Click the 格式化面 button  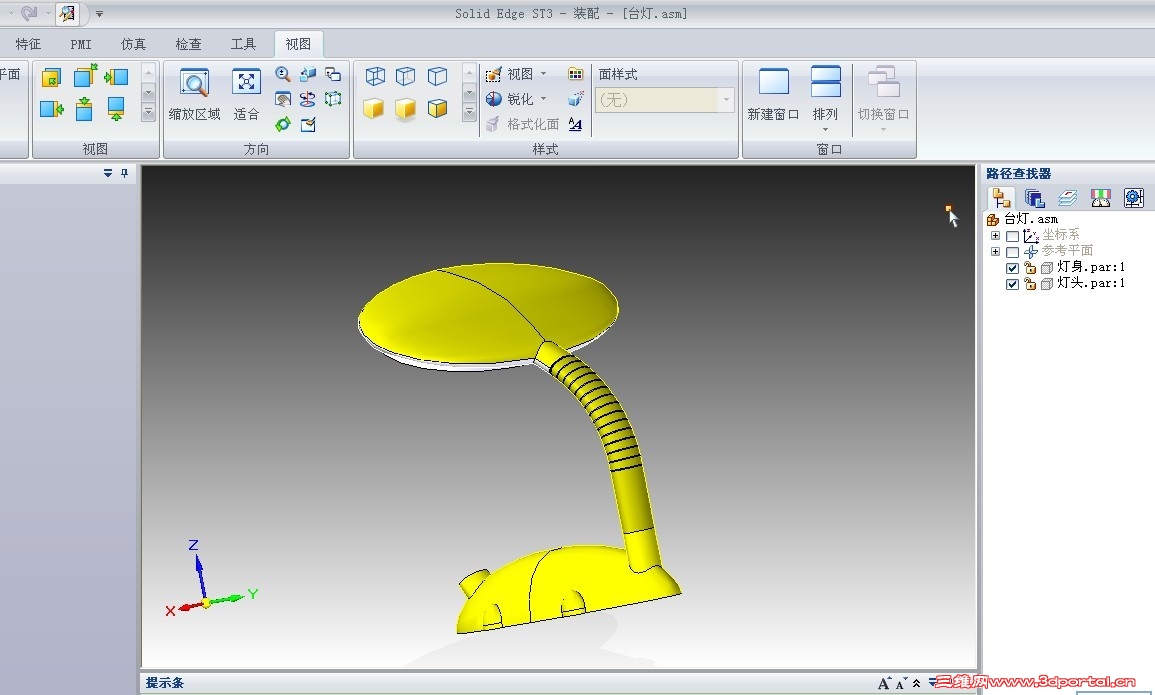(x=523, y=124)
